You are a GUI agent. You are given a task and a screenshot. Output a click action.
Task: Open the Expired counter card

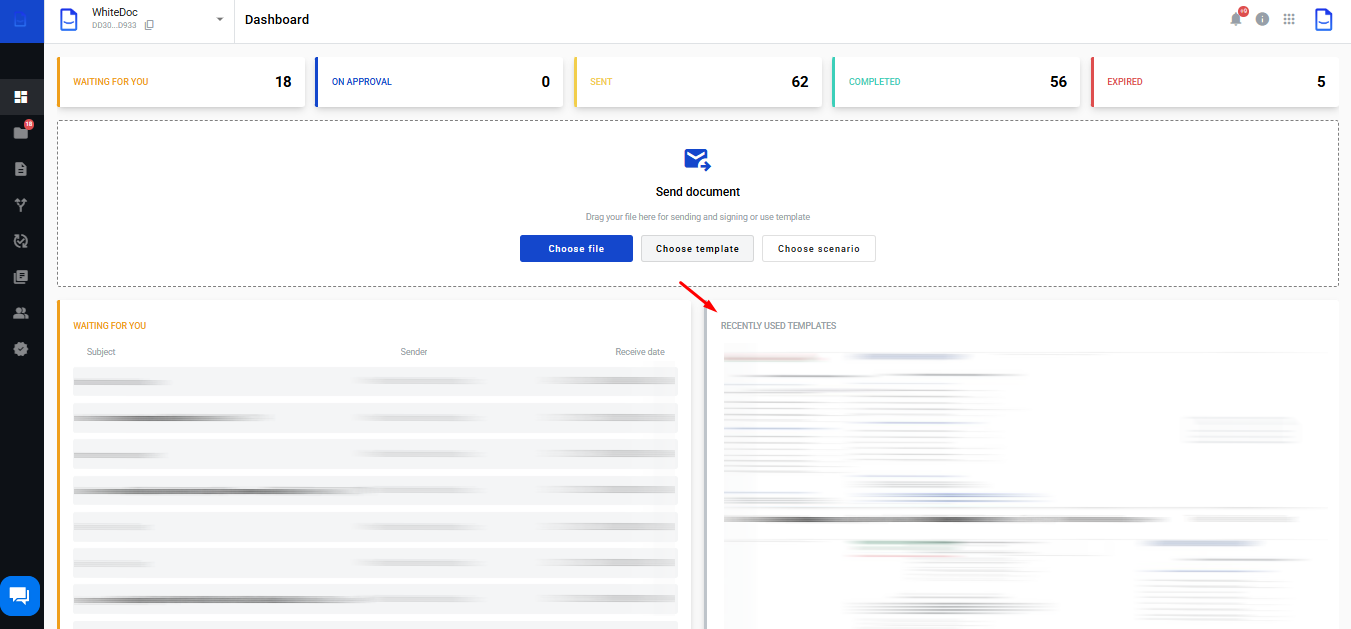click(1215, 82)
